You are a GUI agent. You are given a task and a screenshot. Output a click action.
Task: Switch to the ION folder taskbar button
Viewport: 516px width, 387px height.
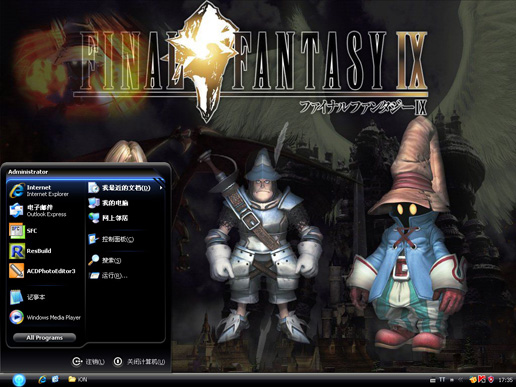click(x=78, y=379)
